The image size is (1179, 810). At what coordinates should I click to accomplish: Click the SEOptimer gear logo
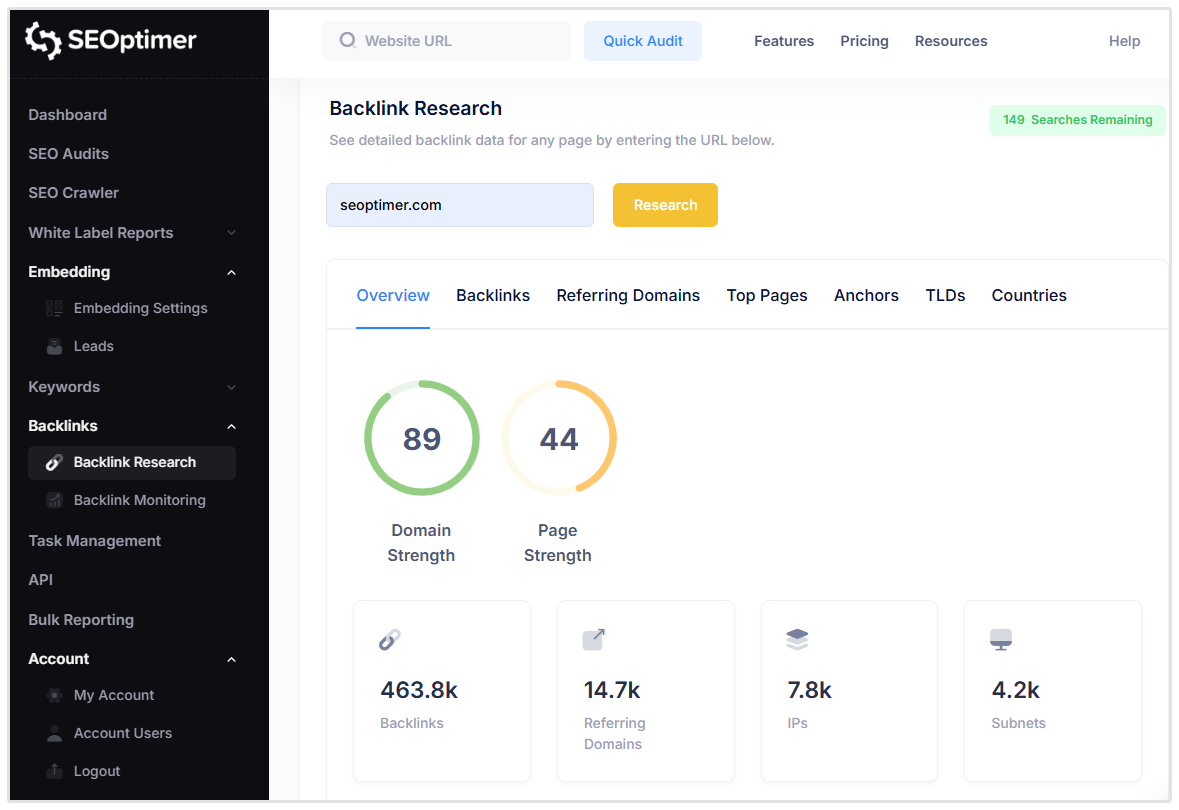pos(43,40)
